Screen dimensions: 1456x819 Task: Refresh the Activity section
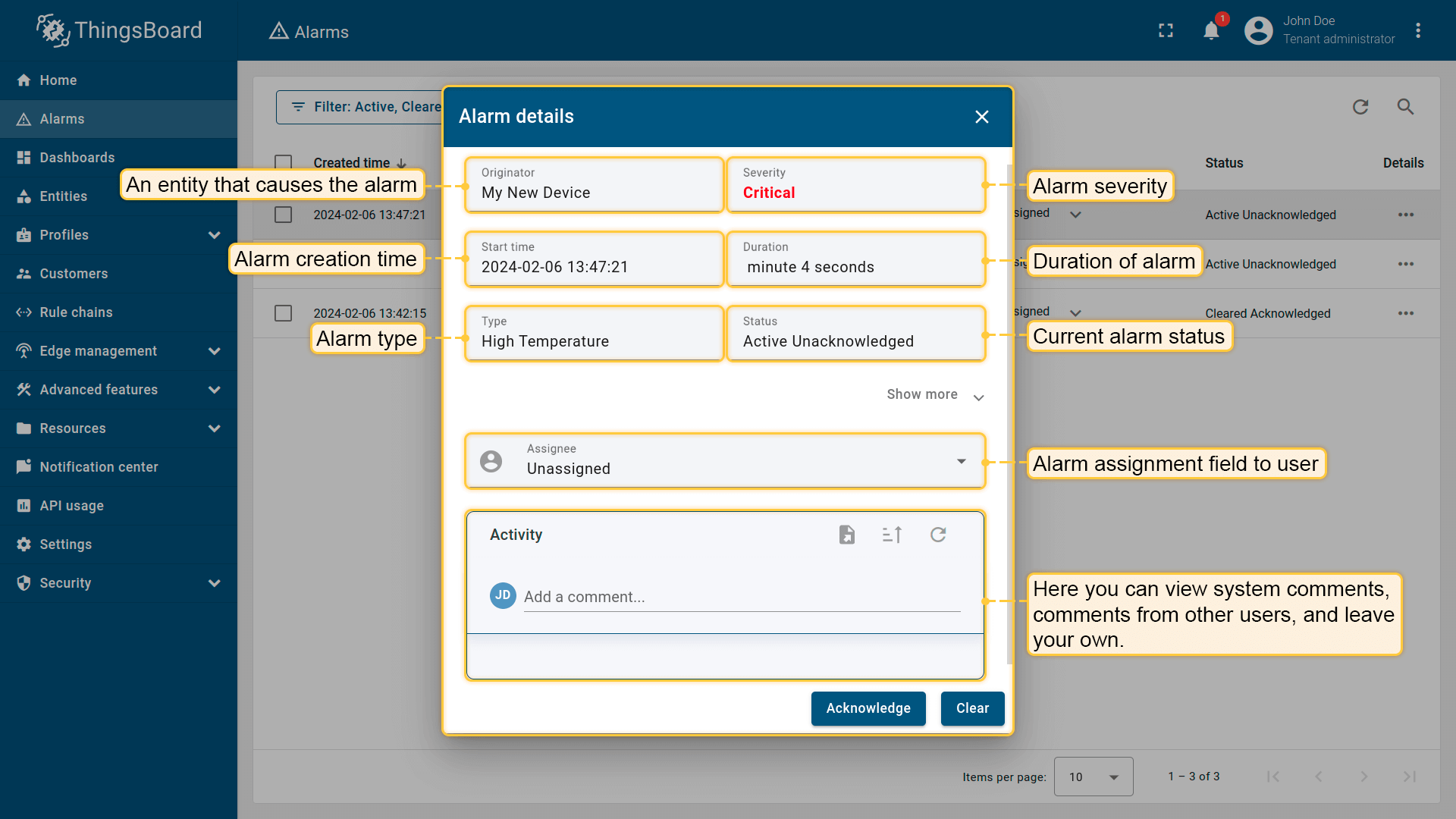[938, 535]
